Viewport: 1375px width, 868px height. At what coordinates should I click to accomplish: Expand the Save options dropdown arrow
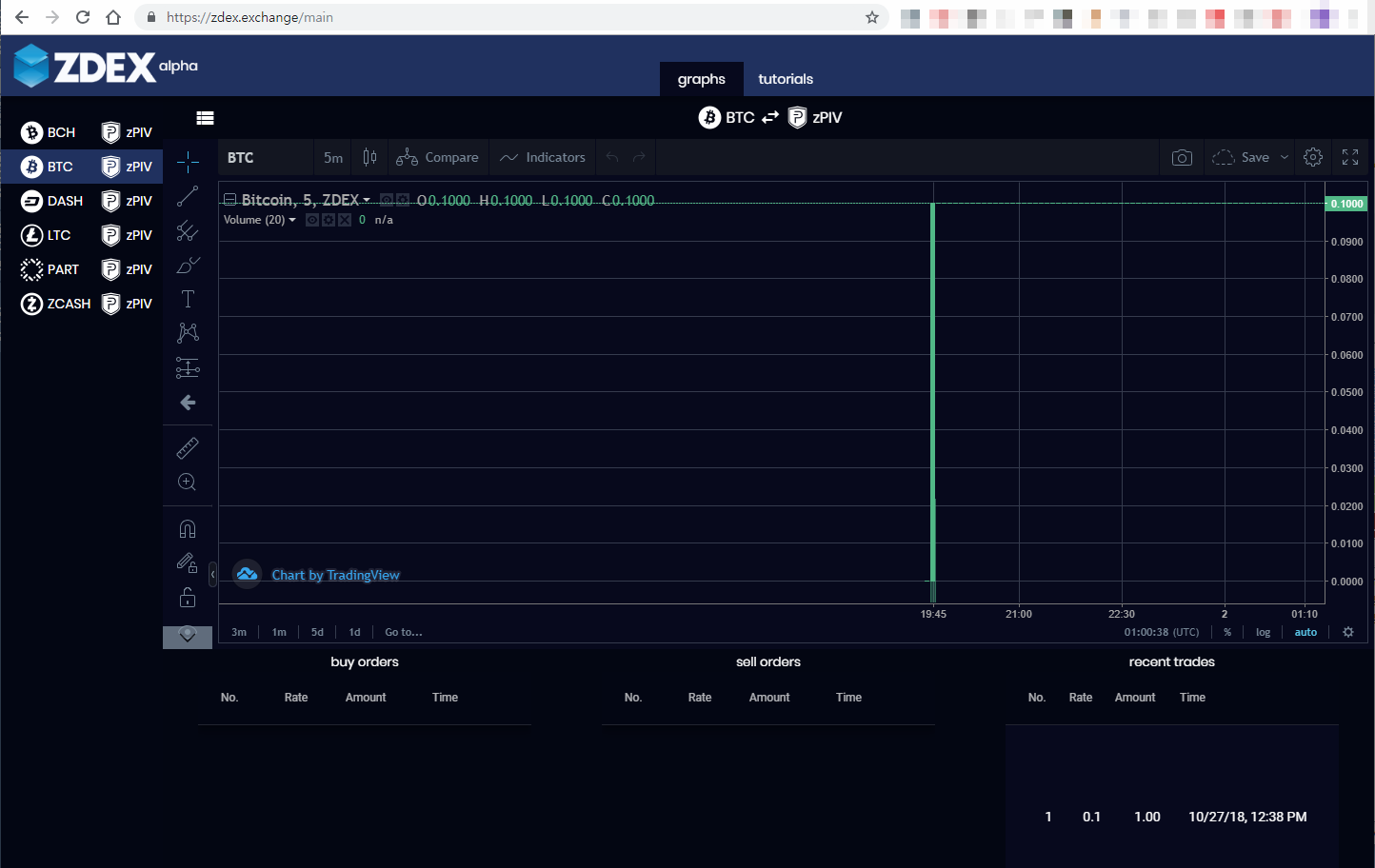pyautogui.click(x=1285, y=157)
